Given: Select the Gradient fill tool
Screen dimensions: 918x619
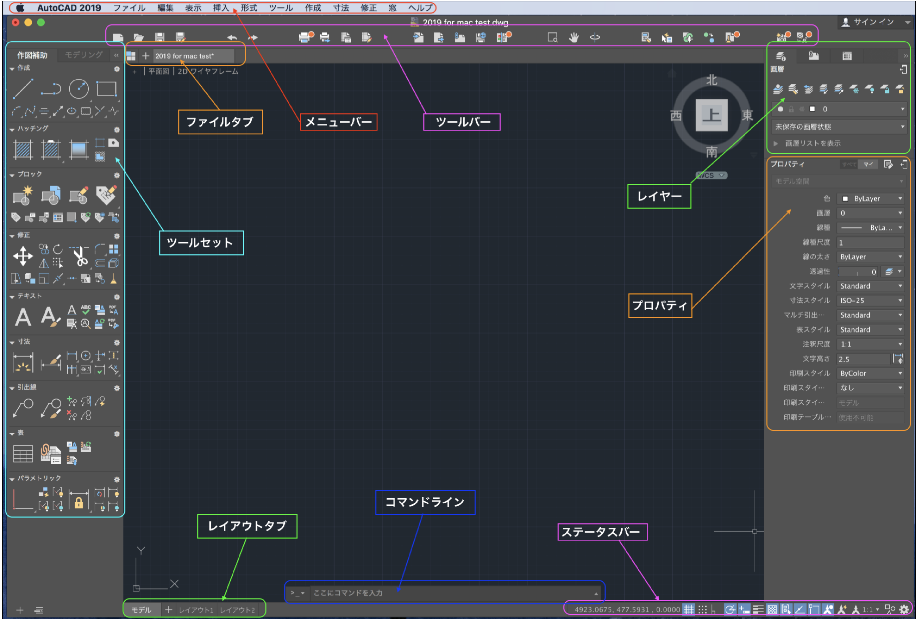Looking at the screenshot, I should pos(79,150).
